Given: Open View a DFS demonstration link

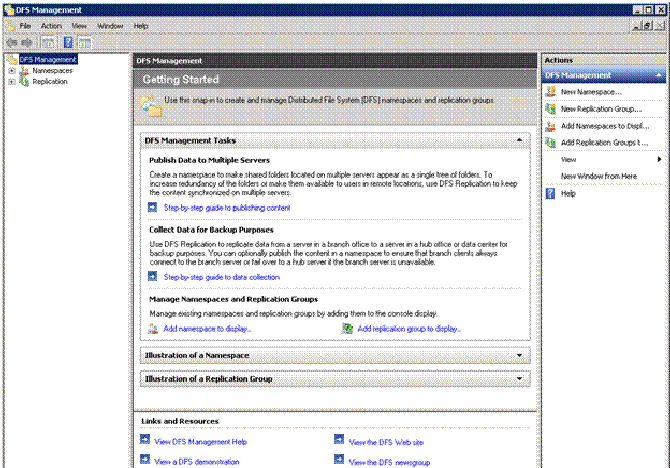Looking at the screenshot, I should coord(197,462).
